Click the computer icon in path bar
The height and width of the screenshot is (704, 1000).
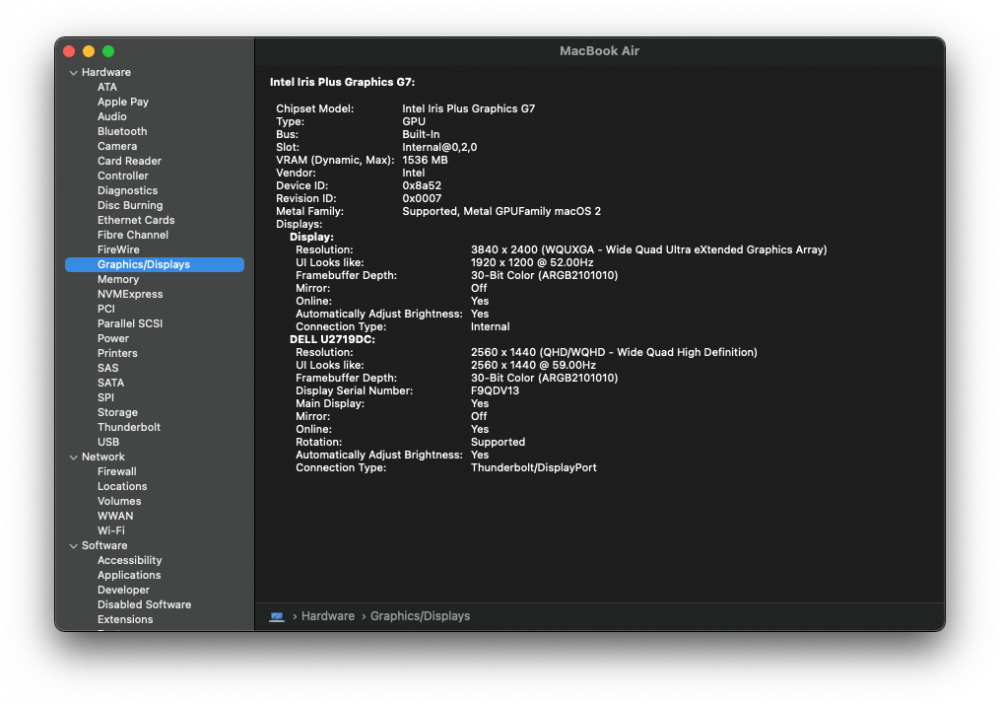pos(277,617)
